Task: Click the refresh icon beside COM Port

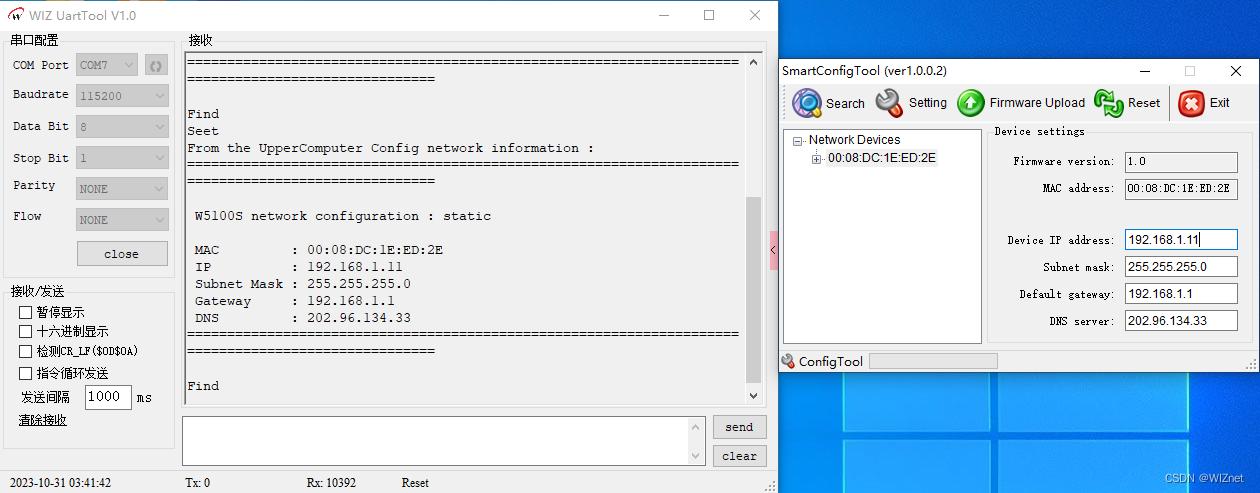Action: pos(156,66)
